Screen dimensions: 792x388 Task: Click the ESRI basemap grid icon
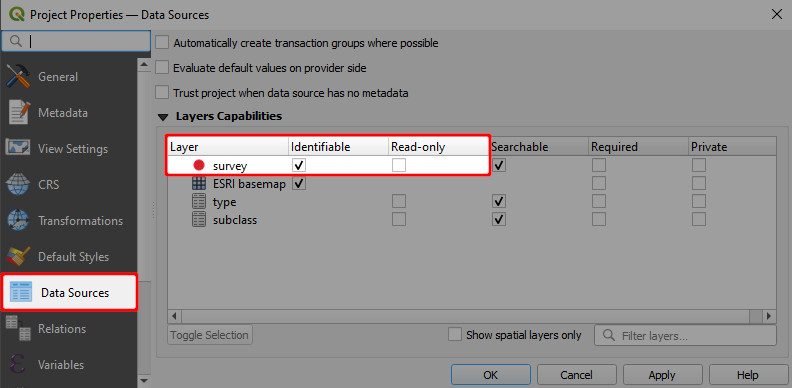199,183
